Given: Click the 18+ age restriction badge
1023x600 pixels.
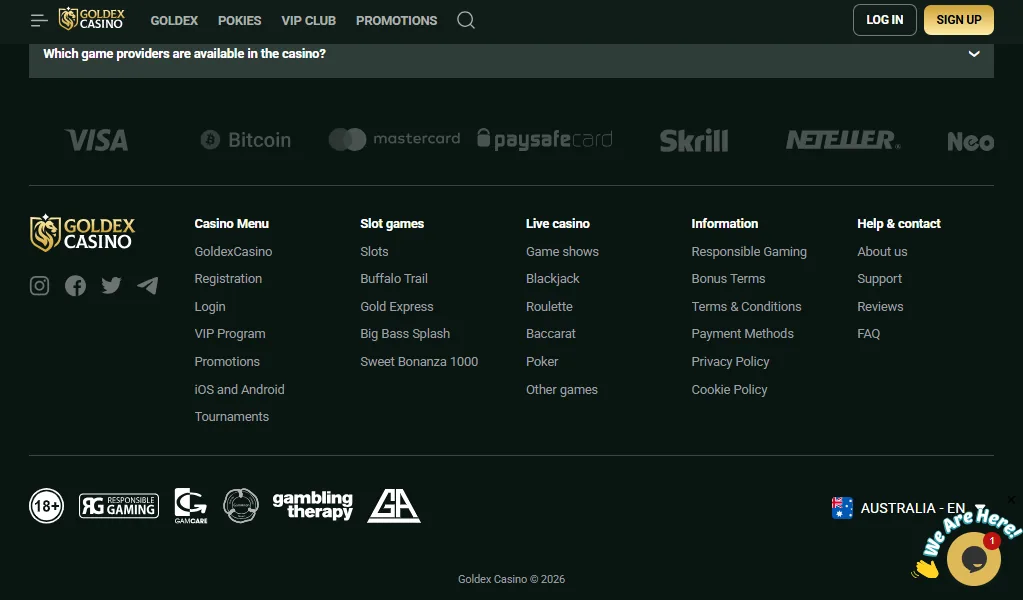Looking at the screenshot, I should (46, 505).
